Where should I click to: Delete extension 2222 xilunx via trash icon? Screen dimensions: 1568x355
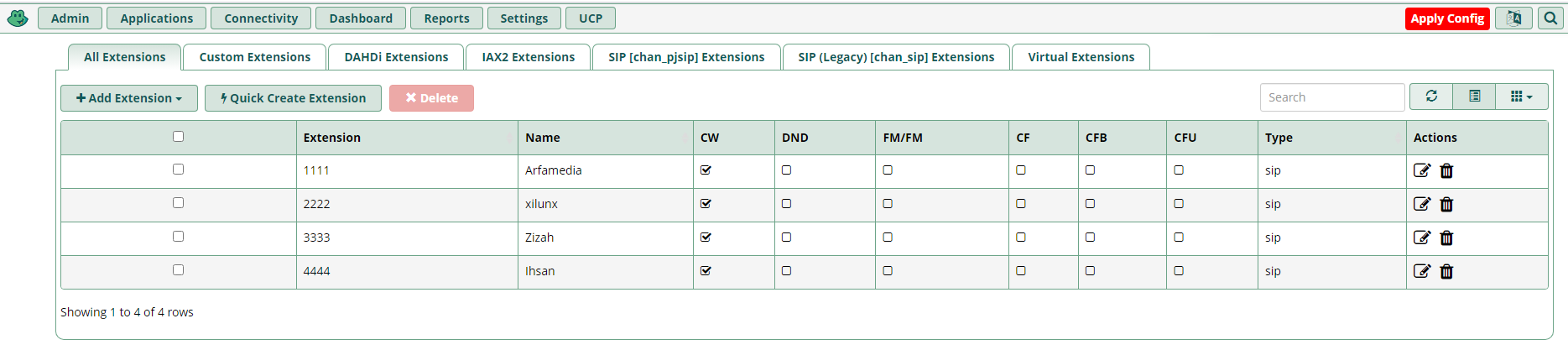point(1446,204)
